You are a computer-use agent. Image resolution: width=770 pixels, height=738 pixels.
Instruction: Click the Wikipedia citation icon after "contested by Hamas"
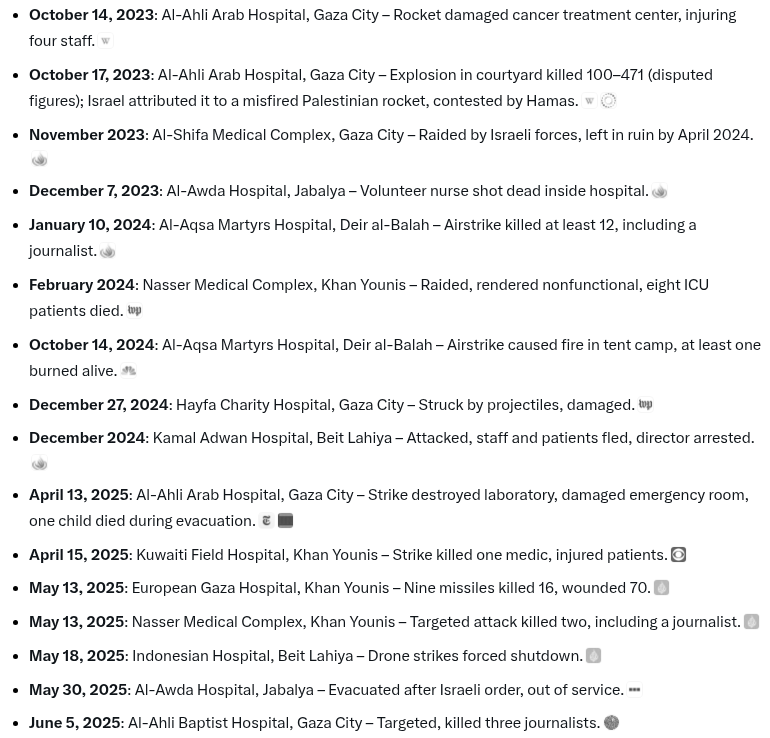[x=589, y=101]
